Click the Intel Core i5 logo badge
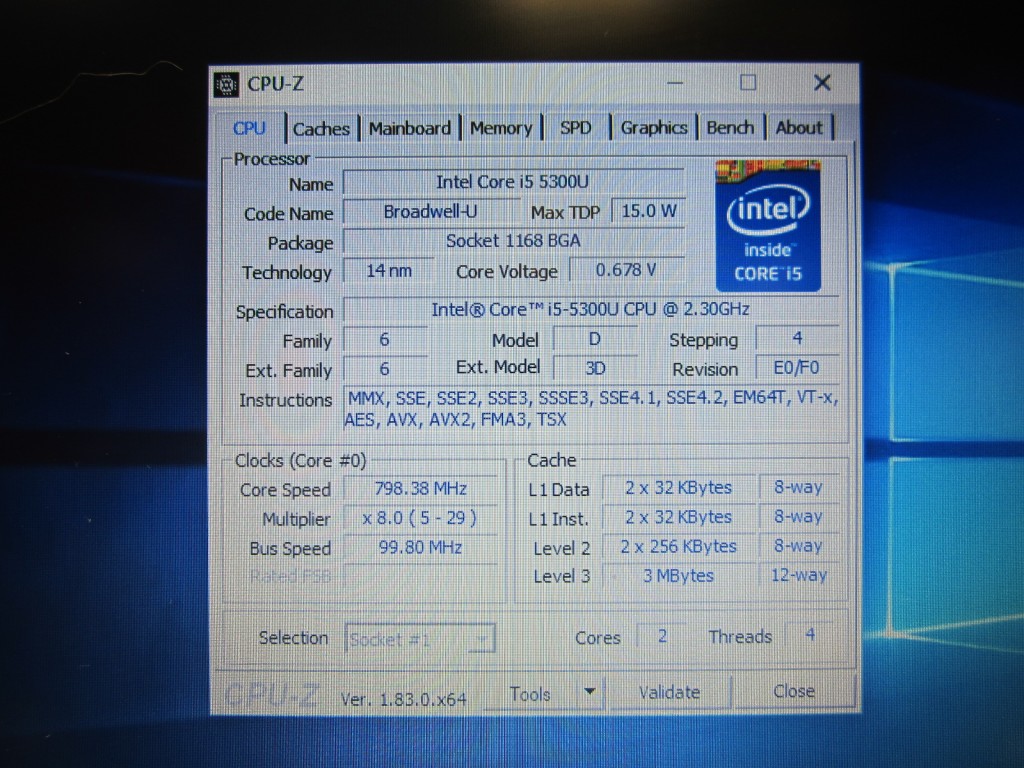This screenshot has height=768, width=1024. pyautogui.click(x=768, y=225)
